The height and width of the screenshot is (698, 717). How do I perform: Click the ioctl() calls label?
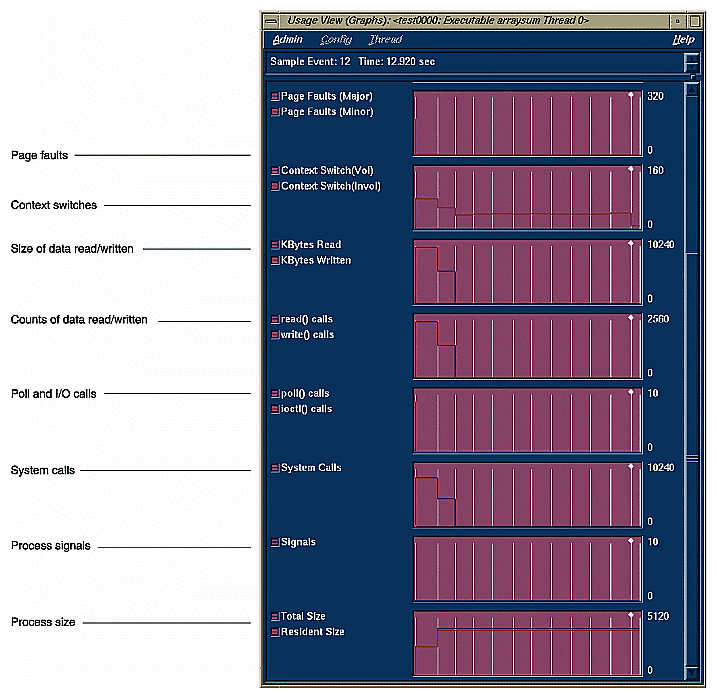tap(306, 409)
